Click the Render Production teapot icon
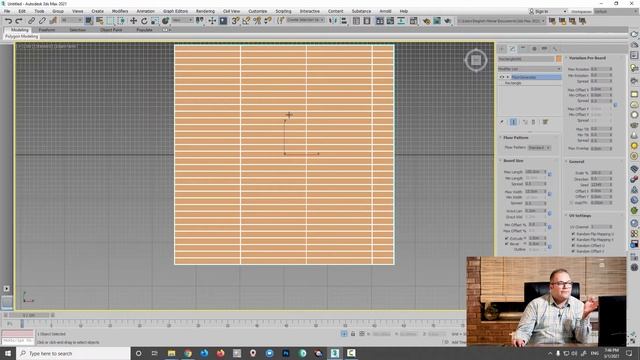The height and width of the screenshot is (360, 640). [448, 20]
